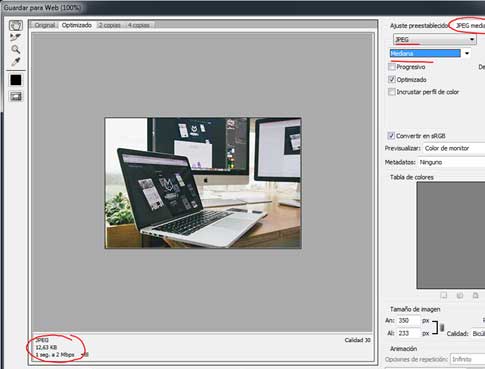This screenshot has width=485, height=369.
Task: Click the '1 seg. a 2 Mbps' text
Action: (55, 355)
